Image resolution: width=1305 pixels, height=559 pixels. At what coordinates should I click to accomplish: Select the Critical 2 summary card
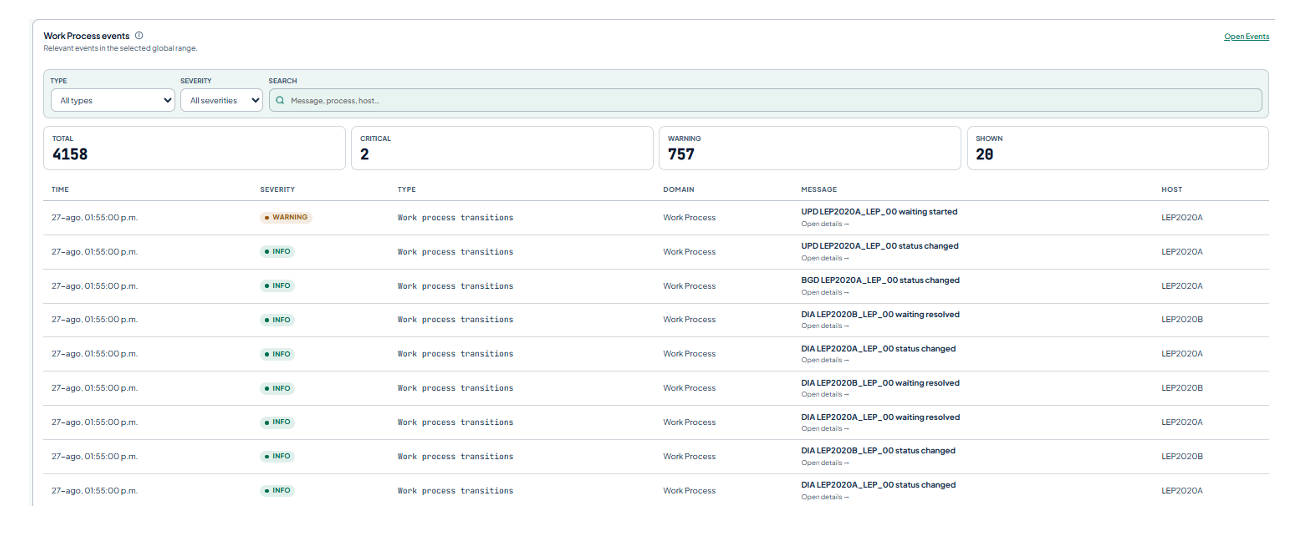(502, 148)
